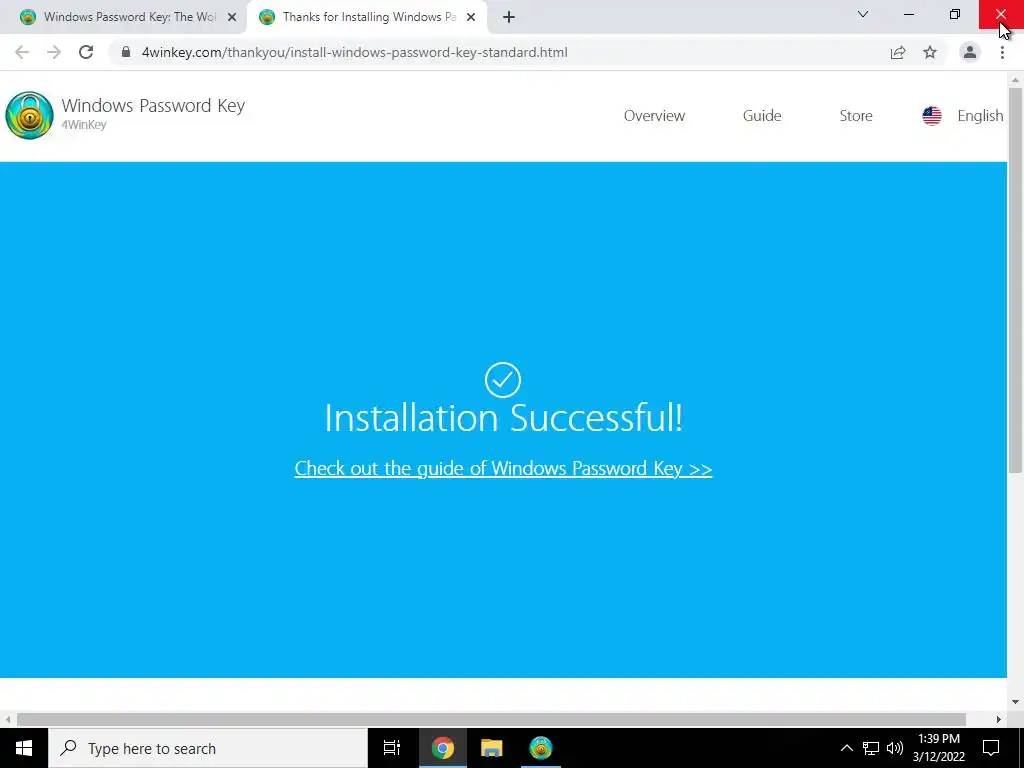Viewport: 1024px width, 768px height.
Task: Go back to the previous page
Action: 22,52
